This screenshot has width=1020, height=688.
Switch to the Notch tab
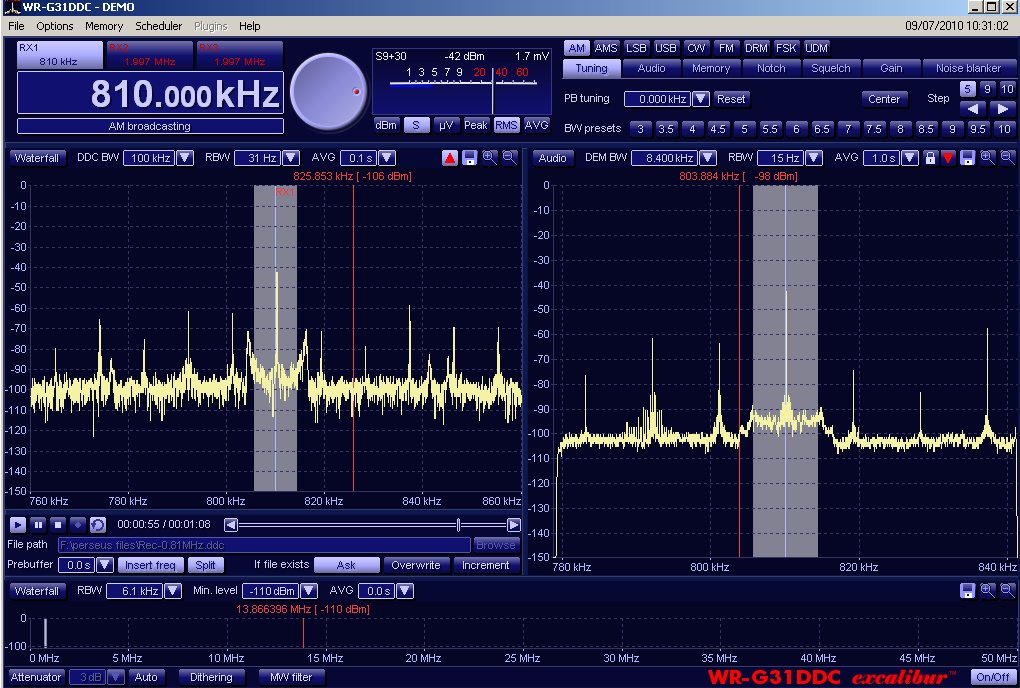(x=771, y=68)
